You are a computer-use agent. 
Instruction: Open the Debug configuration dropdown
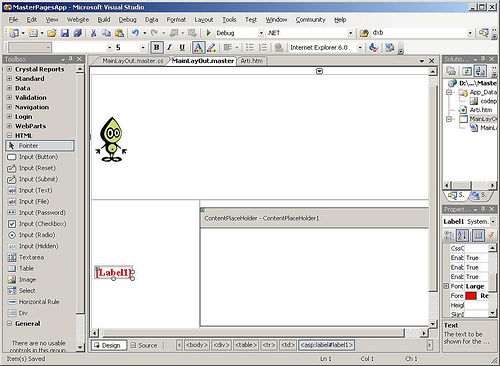pos(261,33)
